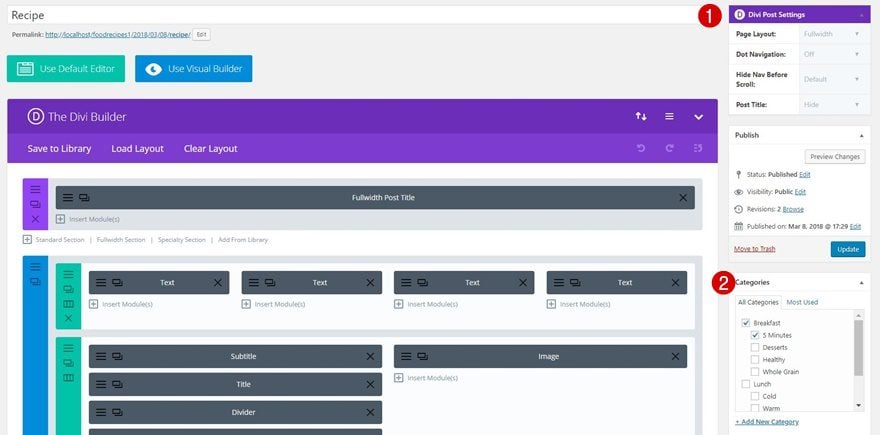Viewport: 880px width, 435px height.
Task: Launch Use Visual Builder
Action: pyautogui.click(x=194, y=68)
